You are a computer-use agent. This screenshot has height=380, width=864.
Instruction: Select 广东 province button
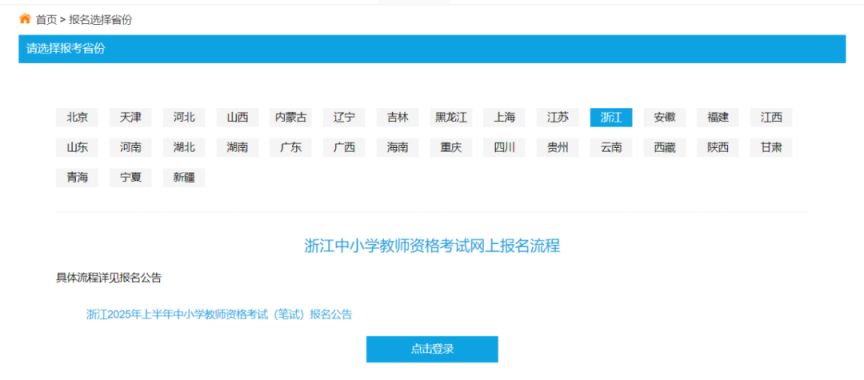click(x=291, y=148)
